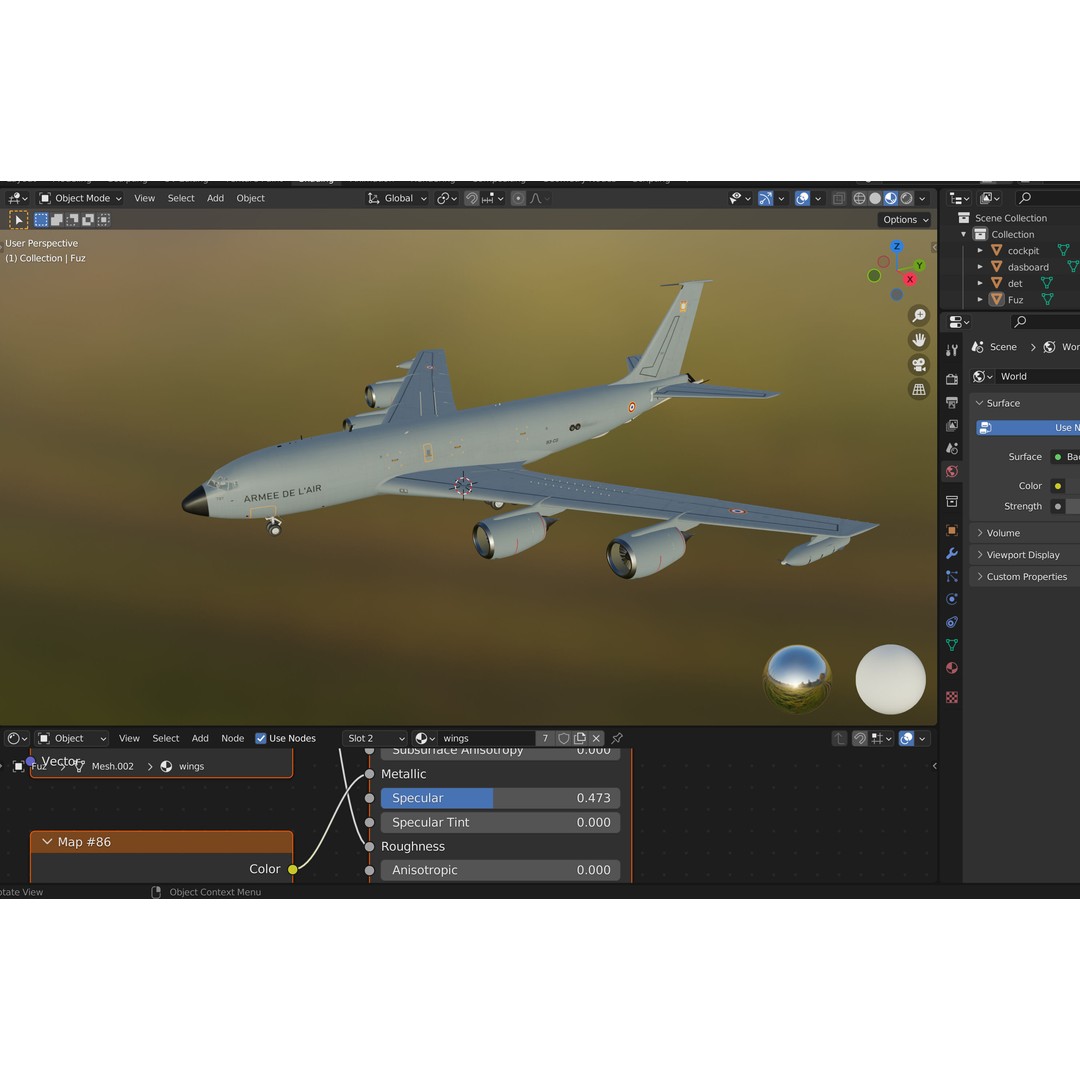Click the Use Nodes button in World
The height and width of the screenshot is (1080, 1080).
tap(1028, 428)
